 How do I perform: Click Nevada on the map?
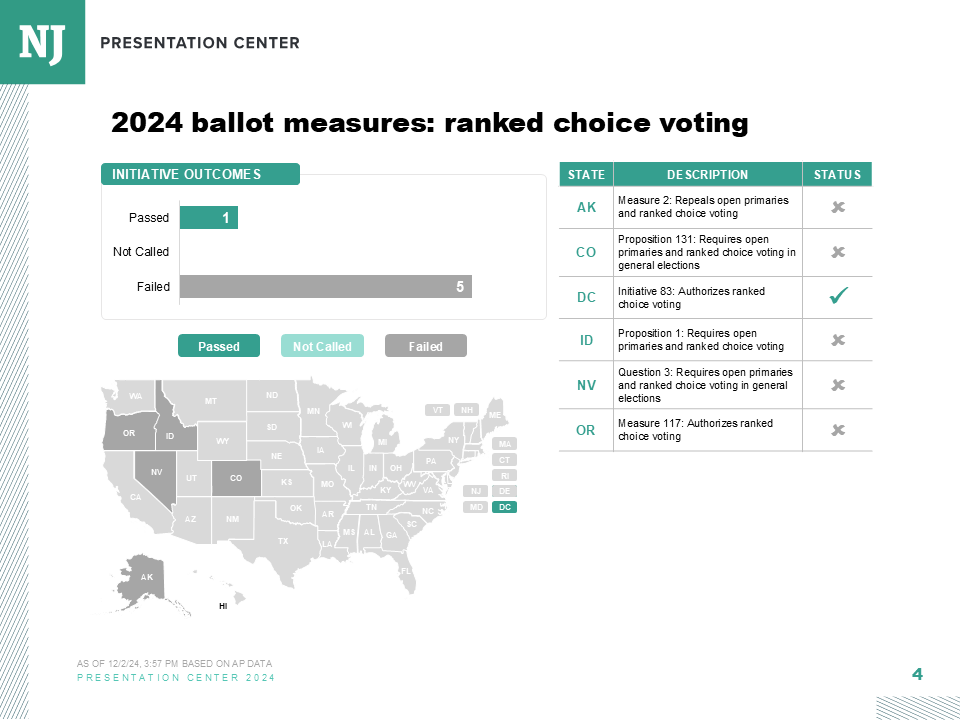click(x=156, y=470)
